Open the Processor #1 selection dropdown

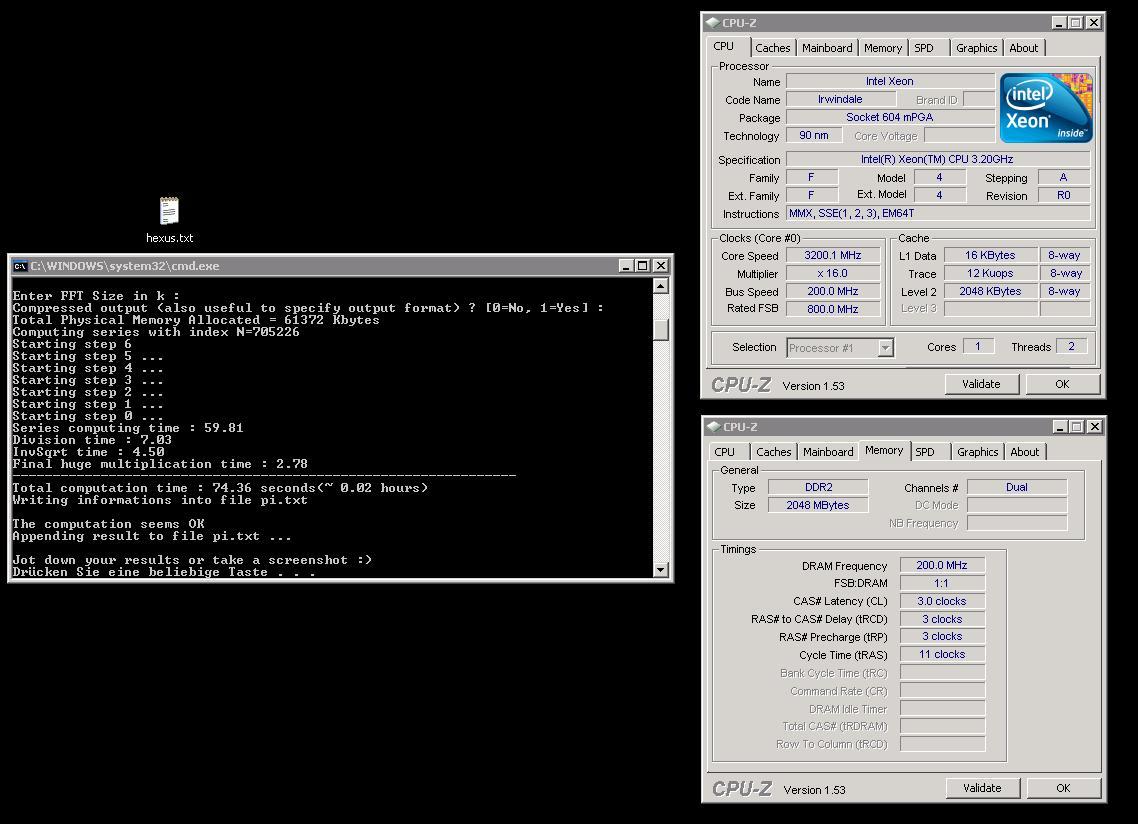pos(885,348)
